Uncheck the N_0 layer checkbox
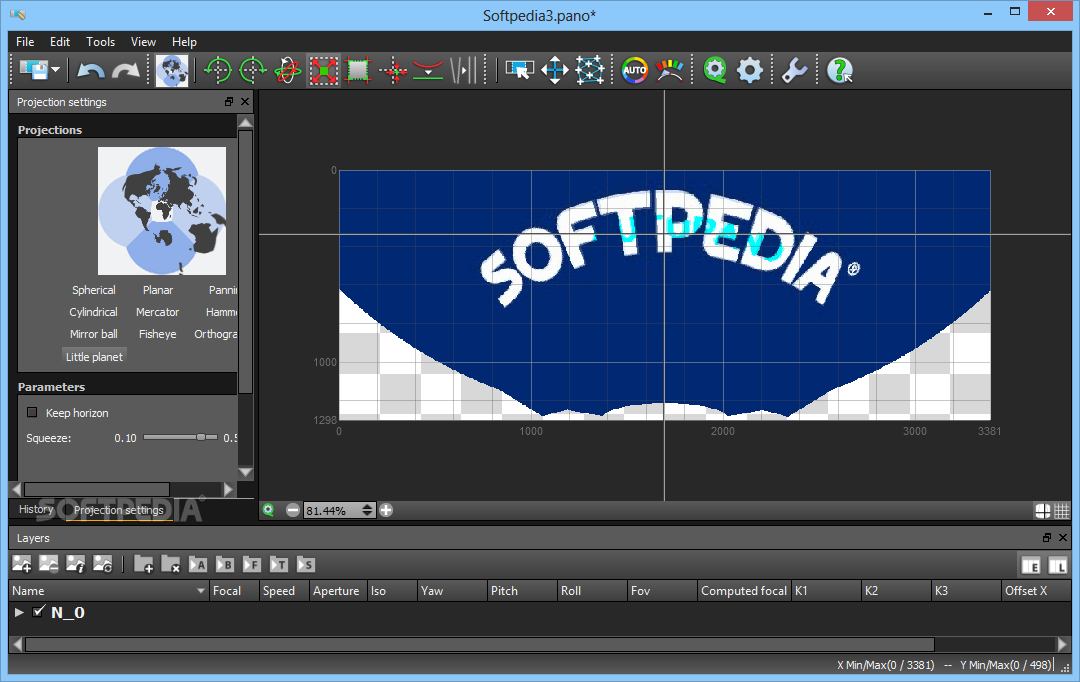 [39, 611]
